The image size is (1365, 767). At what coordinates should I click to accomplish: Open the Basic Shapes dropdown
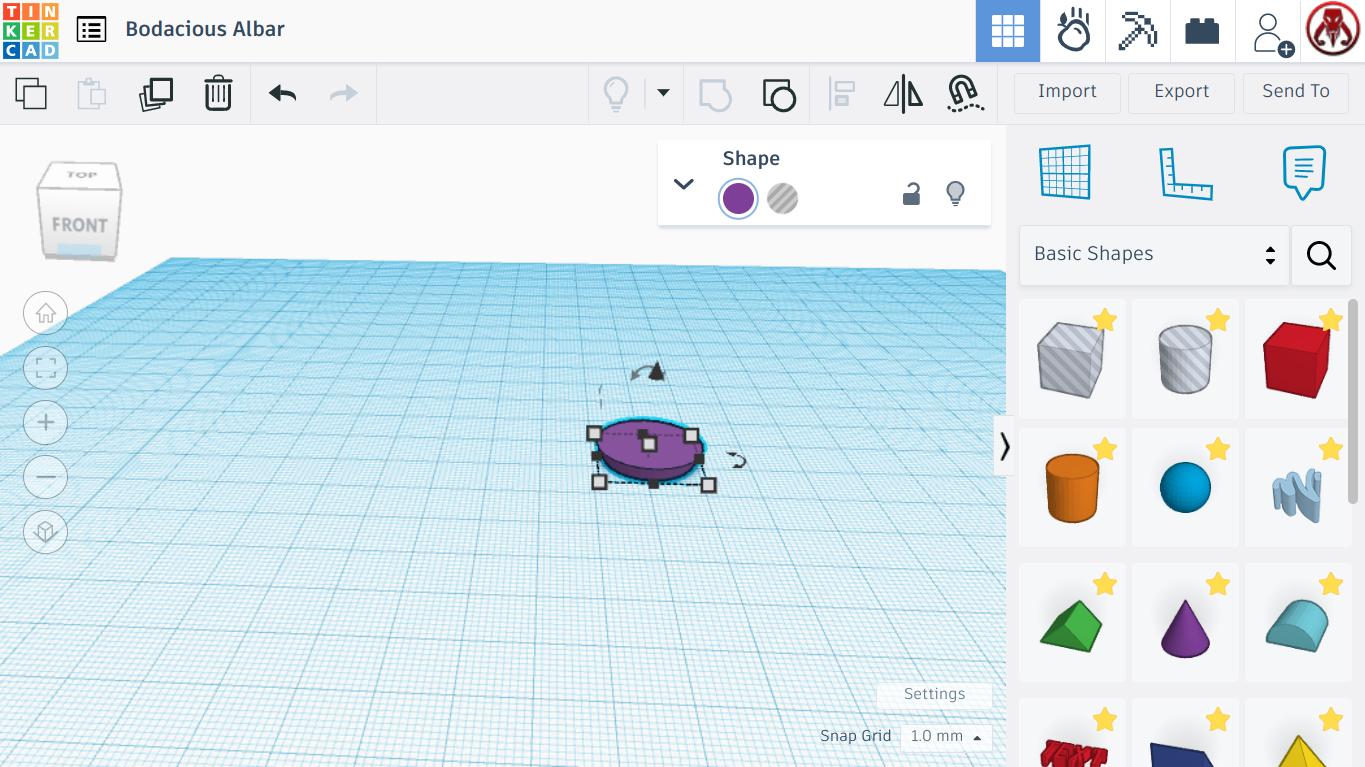[x=1152, y=254]
